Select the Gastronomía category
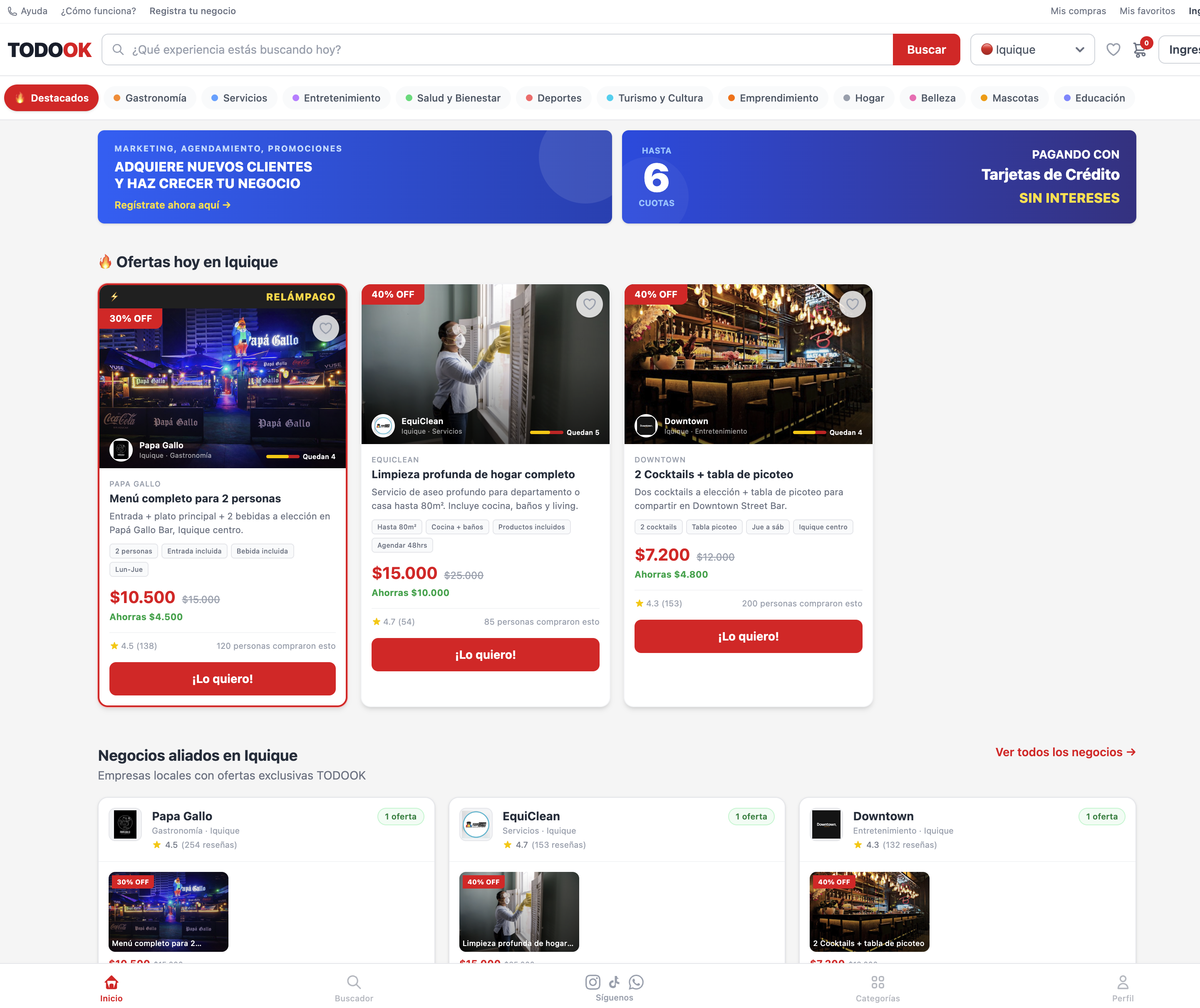 click(x=150, y=98)
